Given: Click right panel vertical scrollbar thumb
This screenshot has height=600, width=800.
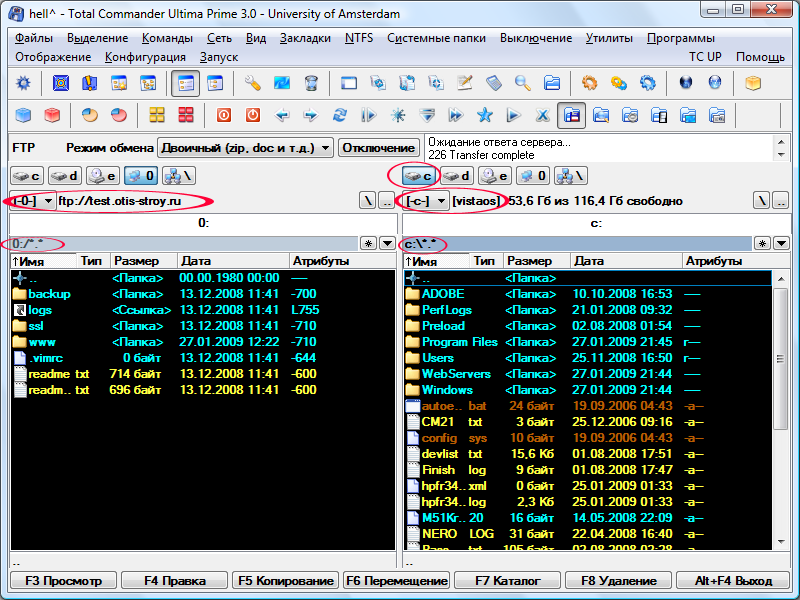Looking at the screenshot, I should click(x=781, y=359).
